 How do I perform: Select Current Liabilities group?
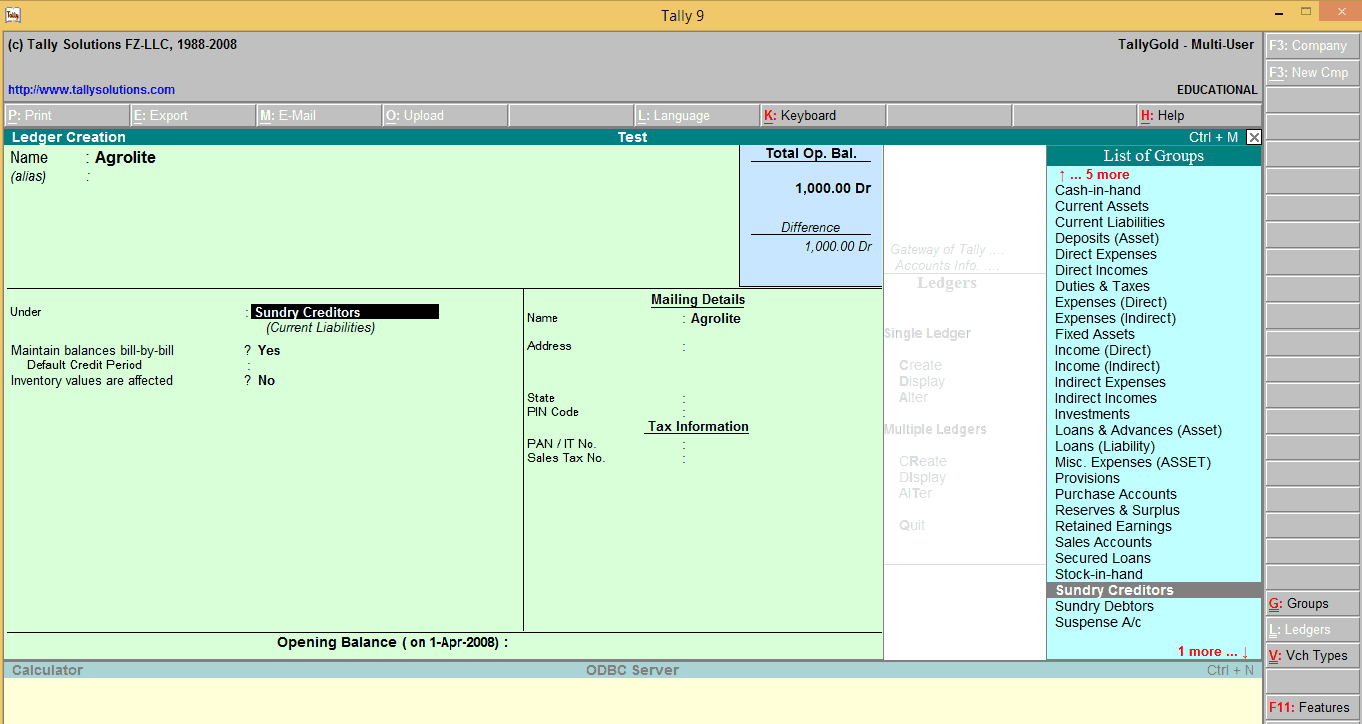click(1110, 223)
